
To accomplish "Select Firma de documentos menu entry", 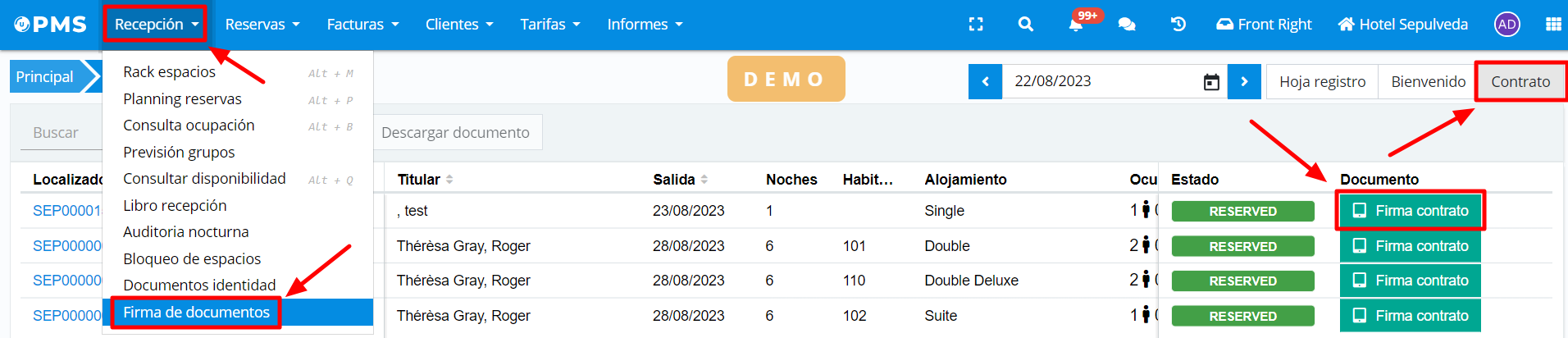I will pos(197,313).
